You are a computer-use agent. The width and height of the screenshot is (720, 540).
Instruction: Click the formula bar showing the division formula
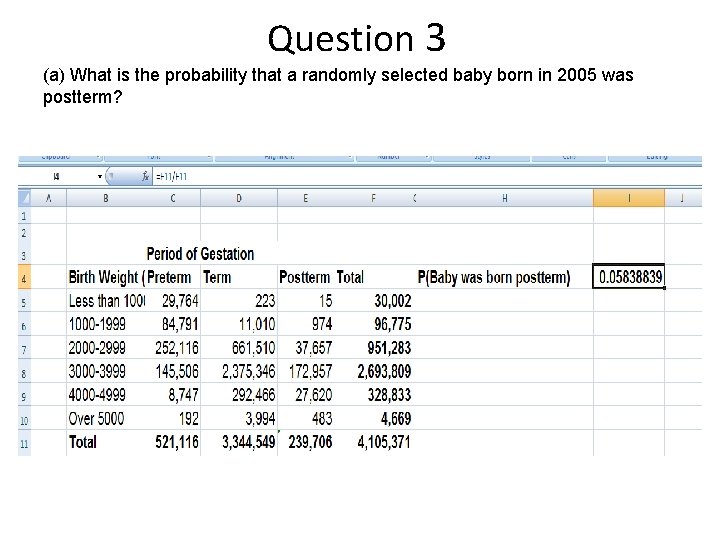point(427,176)
